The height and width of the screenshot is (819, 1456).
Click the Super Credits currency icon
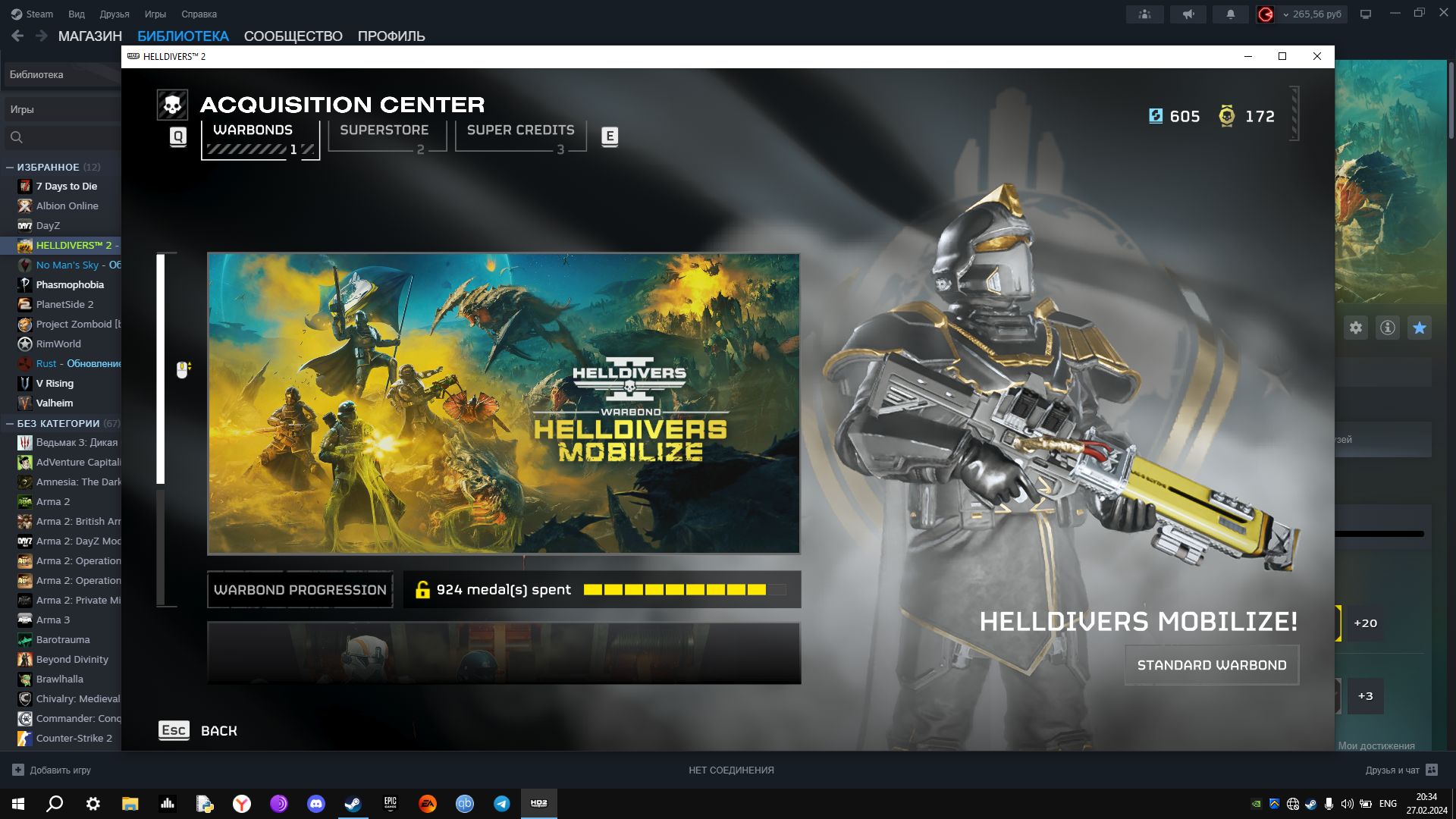[1155, 116]
